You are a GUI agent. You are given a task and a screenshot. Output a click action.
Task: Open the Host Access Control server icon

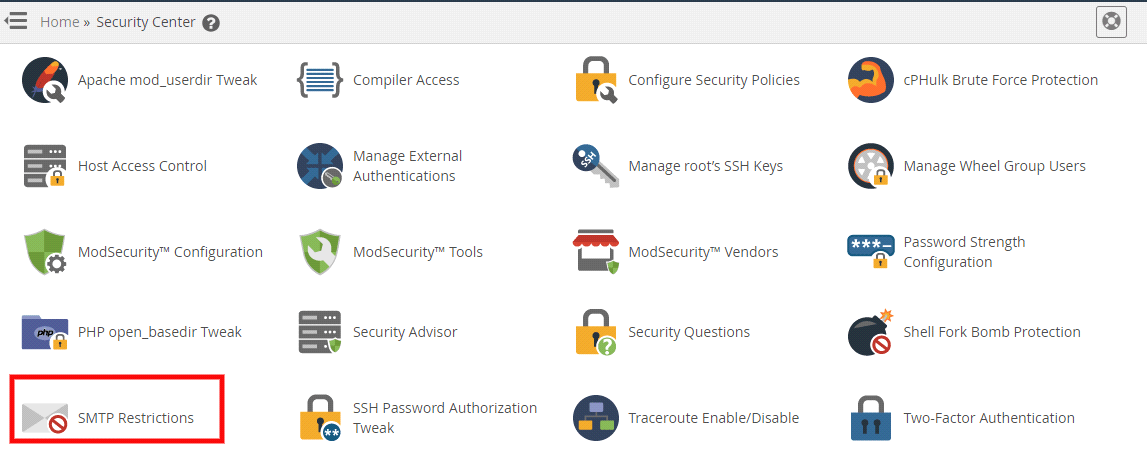(44, 166)
